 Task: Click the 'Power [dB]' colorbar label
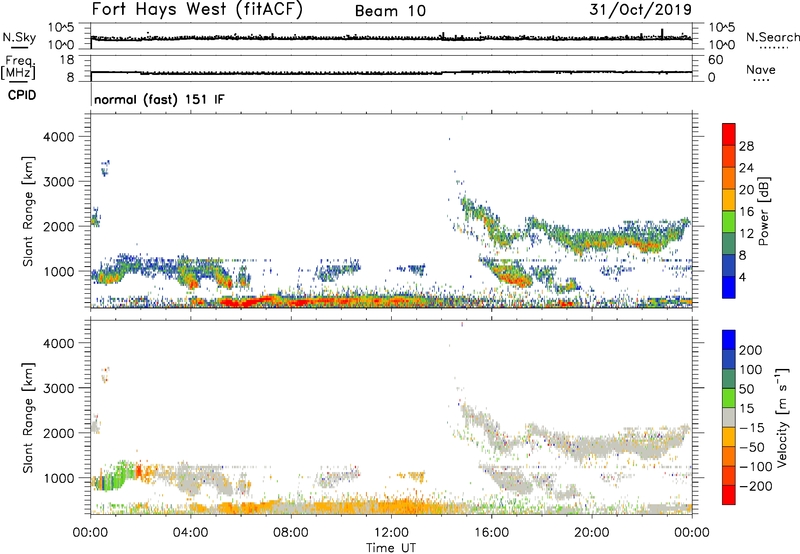click(763, 211)
